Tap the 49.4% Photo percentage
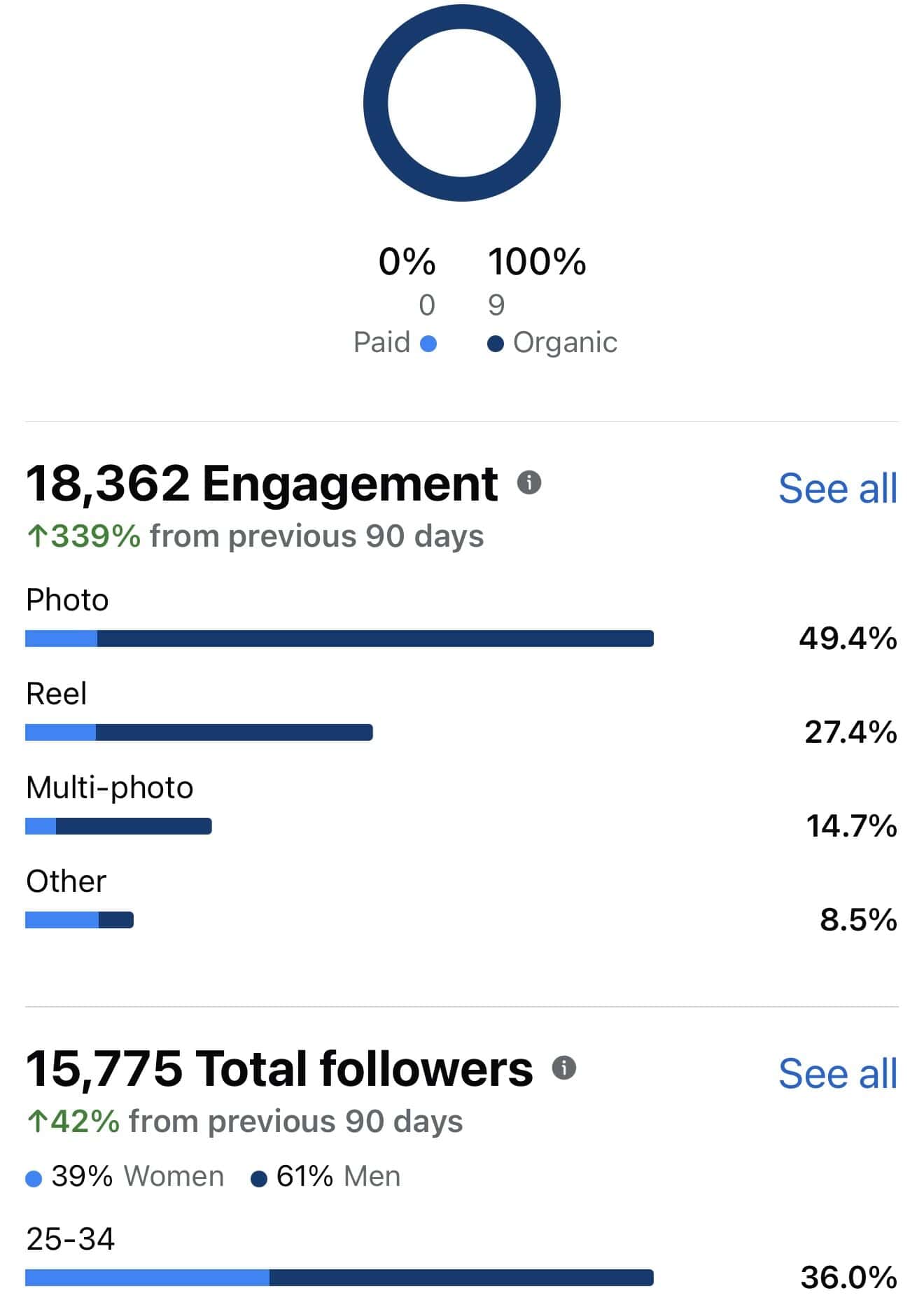This screenshot has height=1312, width=924. [848, 638]
